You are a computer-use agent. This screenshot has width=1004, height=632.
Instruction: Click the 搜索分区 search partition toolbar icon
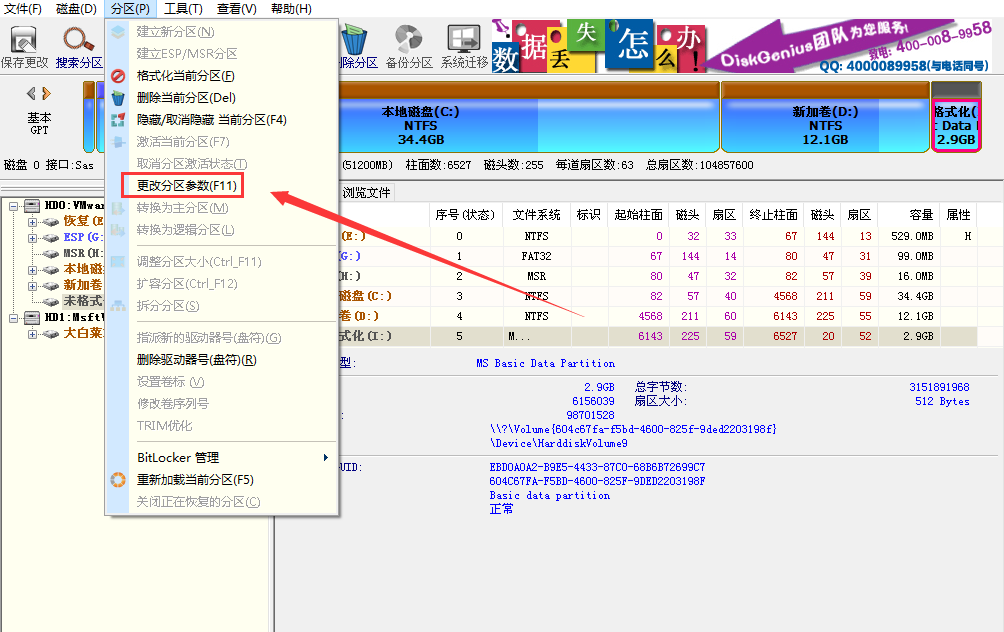78,40
